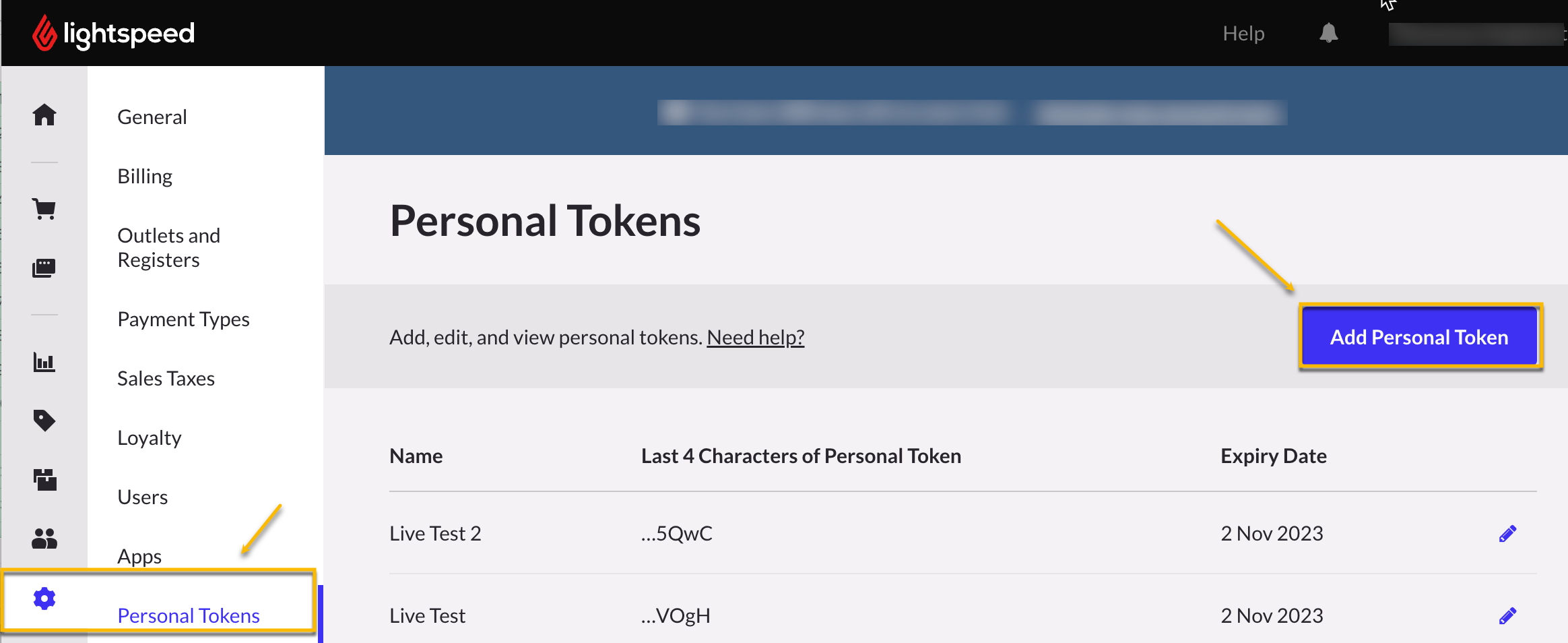Screen dimensions: 1568x643
Task: Open the Setup gear icon
Action: [44, 599]
